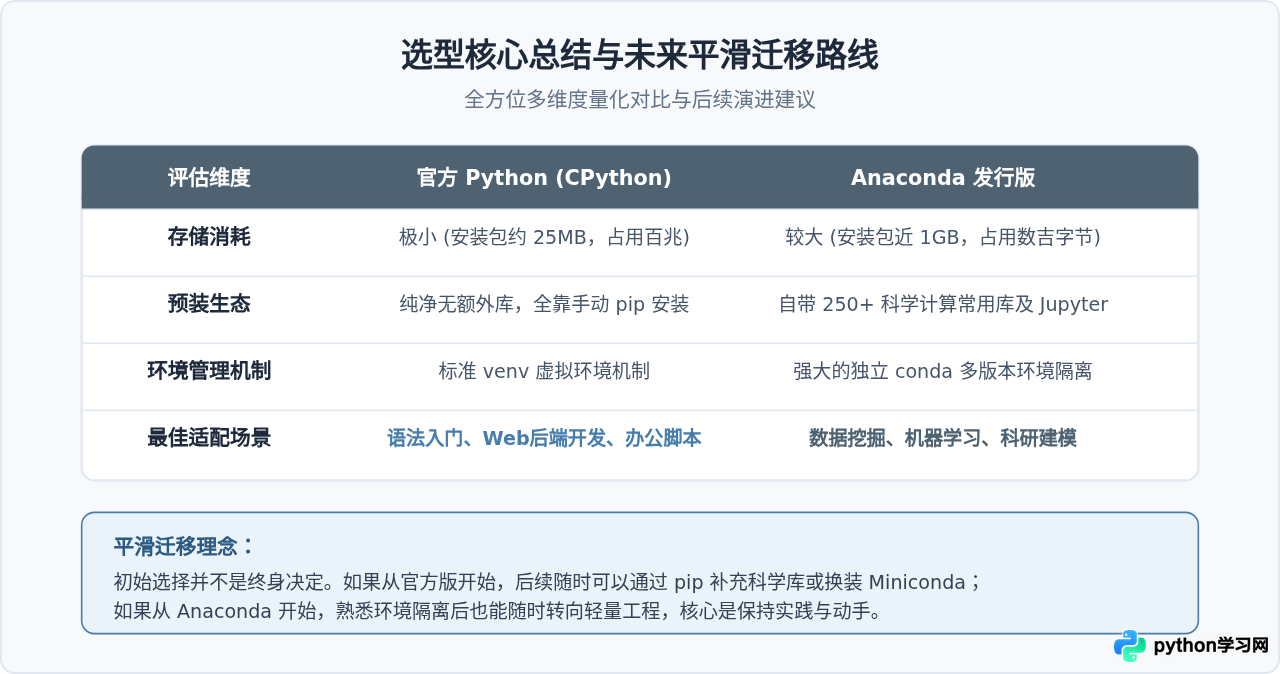
Task: Click the blue text '语法入门、Web后端开发、办公脚本'
Action: 544,438
